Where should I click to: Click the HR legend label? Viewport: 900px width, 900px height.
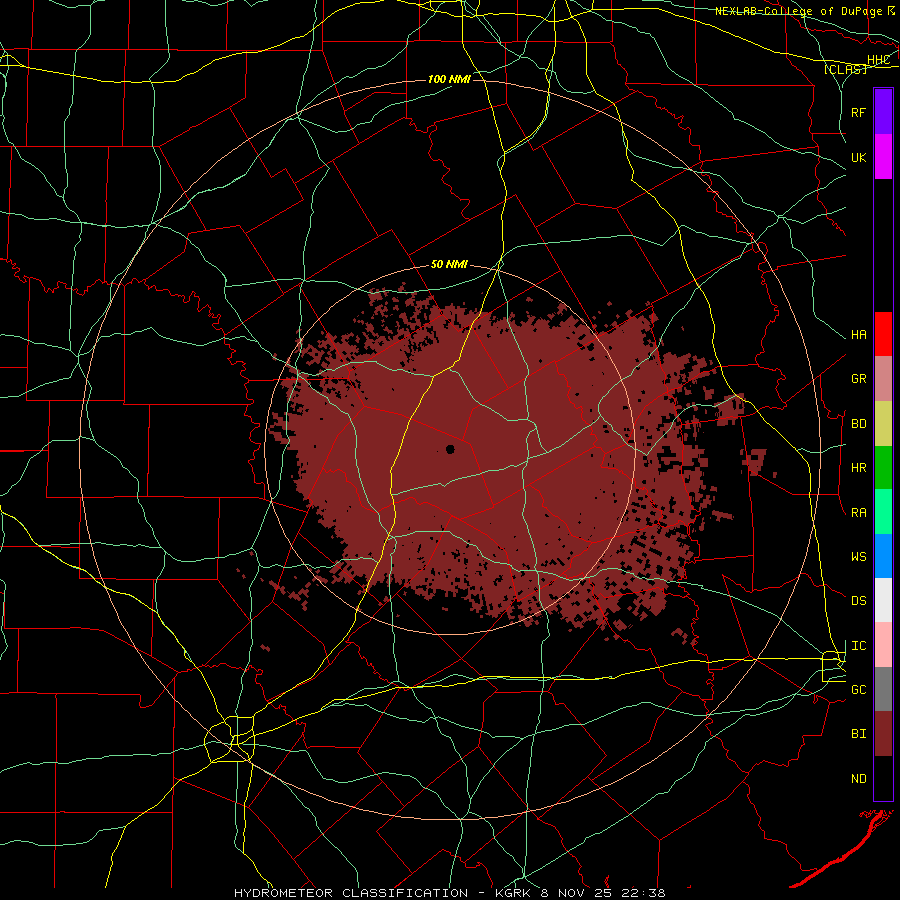point(859,468)
